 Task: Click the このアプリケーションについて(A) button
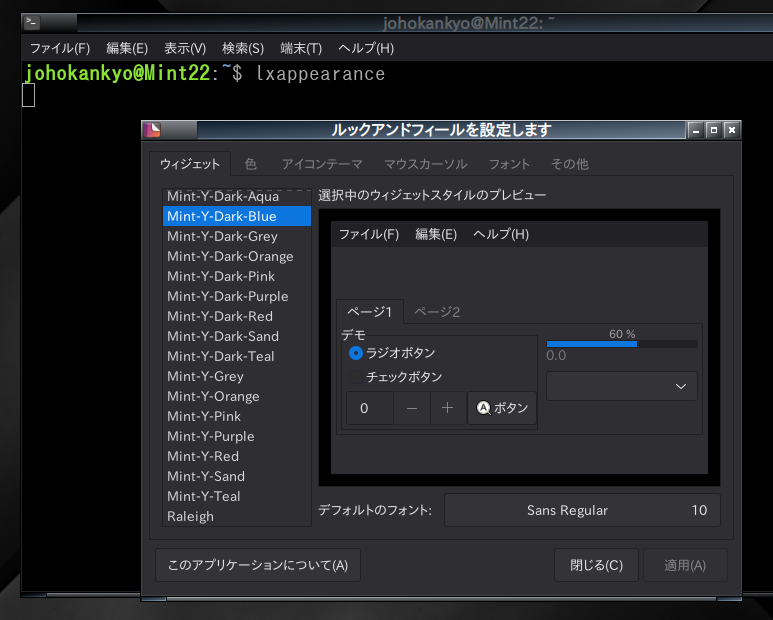tap(258, 565)
